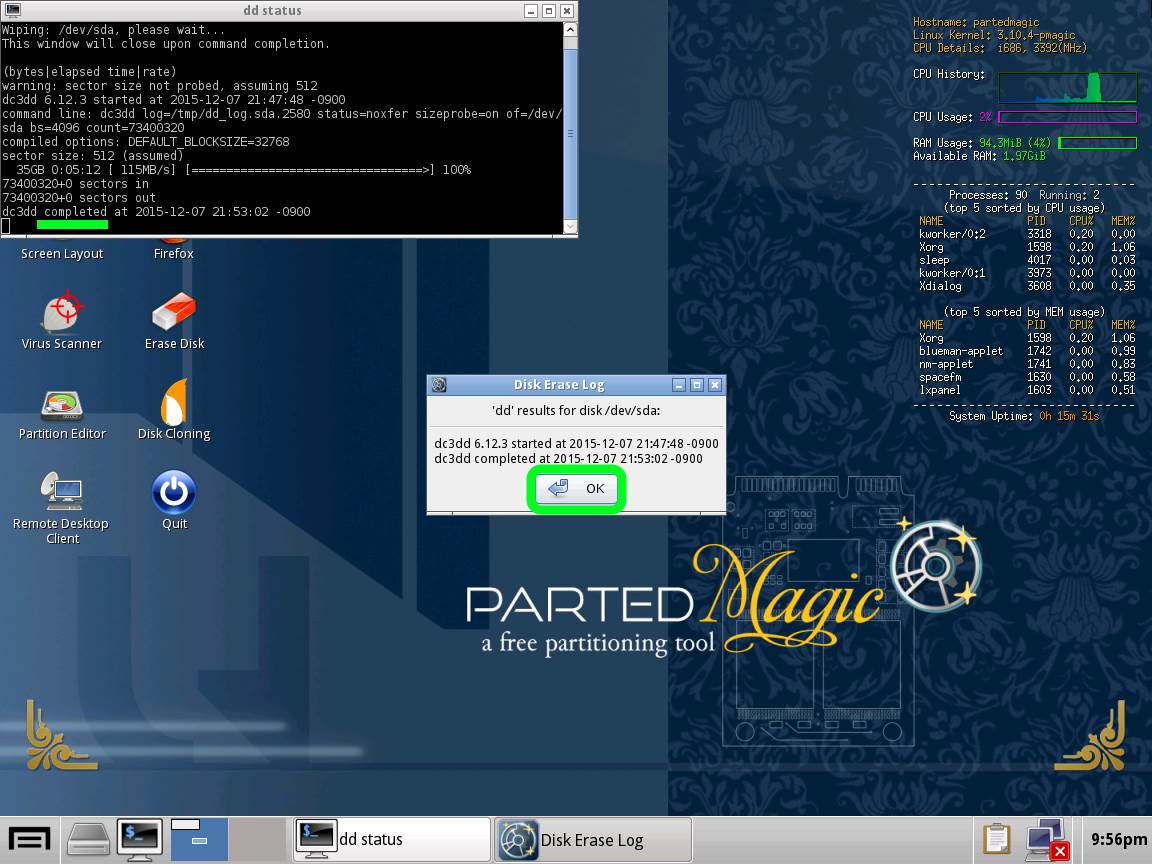
Task: Click scroll-up arrow in dd status window
Action: click(570, 30)
